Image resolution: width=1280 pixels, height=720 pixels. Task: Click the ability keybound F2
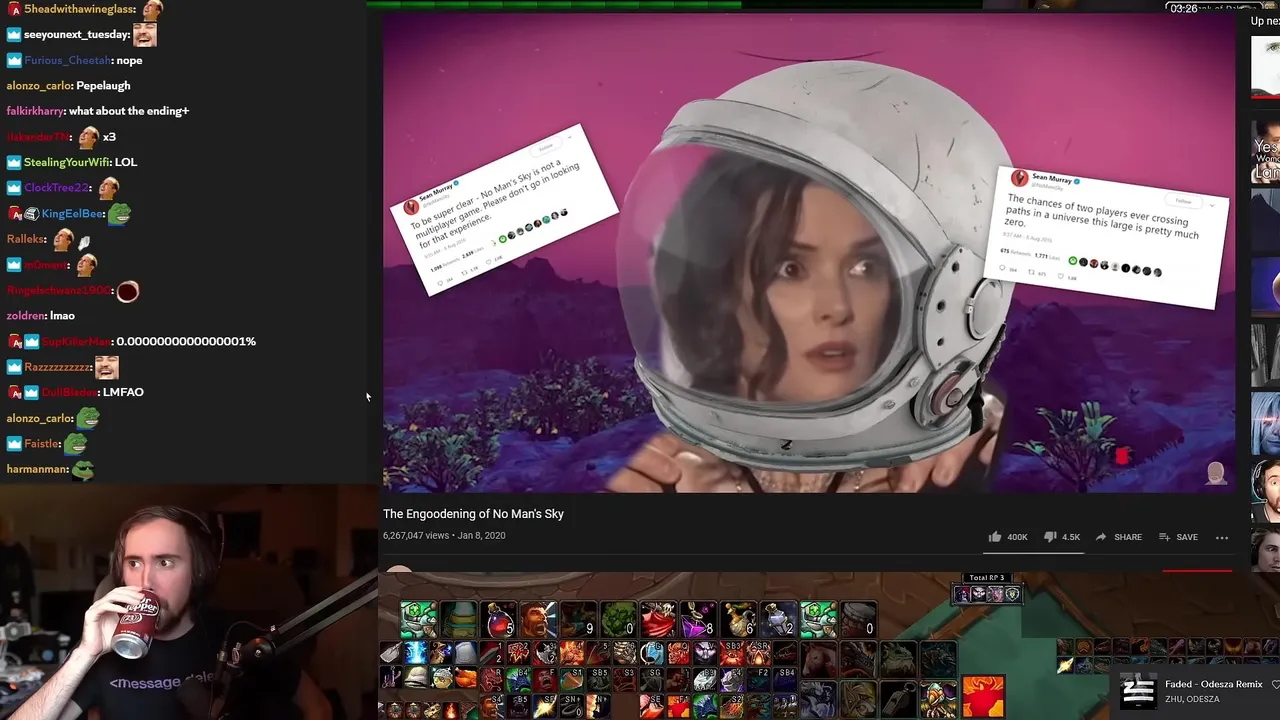click(x=761, y=680)
